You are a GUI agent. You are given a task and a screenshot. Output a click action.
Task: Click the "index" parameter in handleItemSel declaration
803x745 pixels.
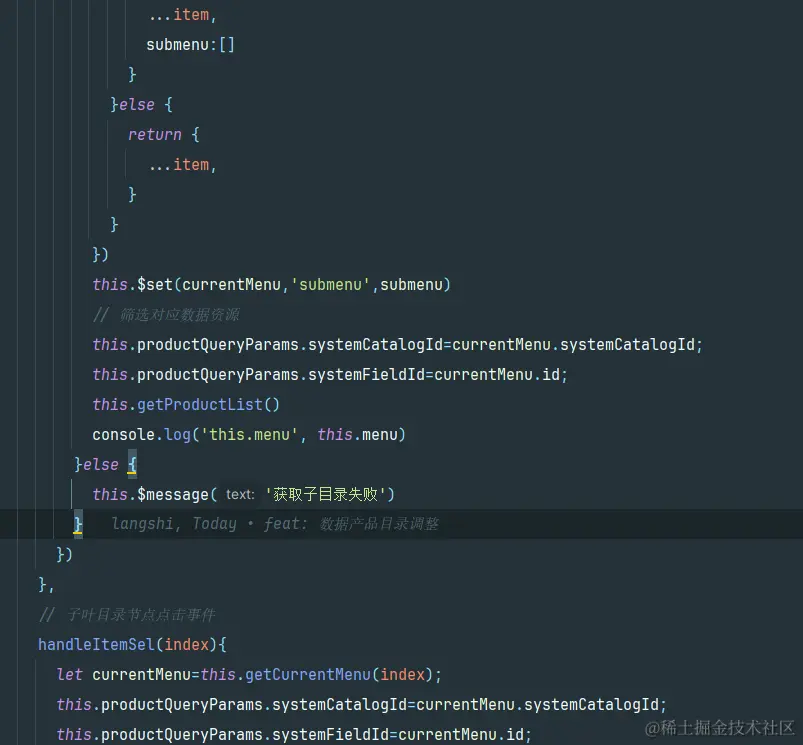186,645
